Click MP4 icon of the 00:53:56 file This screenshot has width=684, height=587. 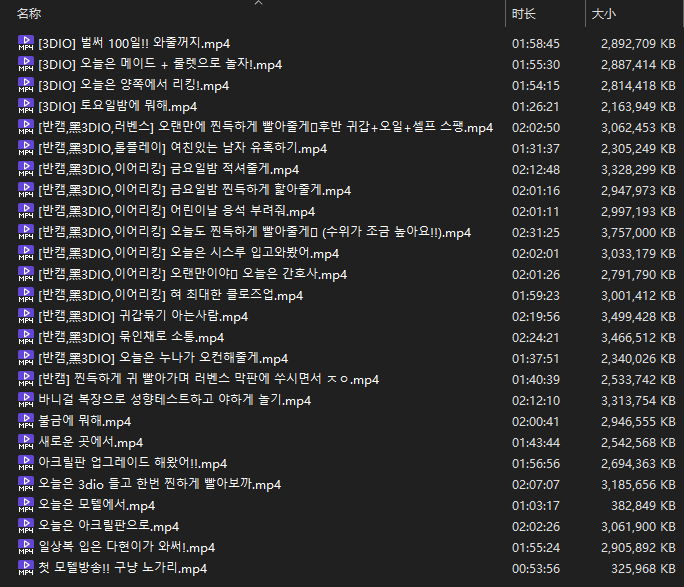point(26,568)
